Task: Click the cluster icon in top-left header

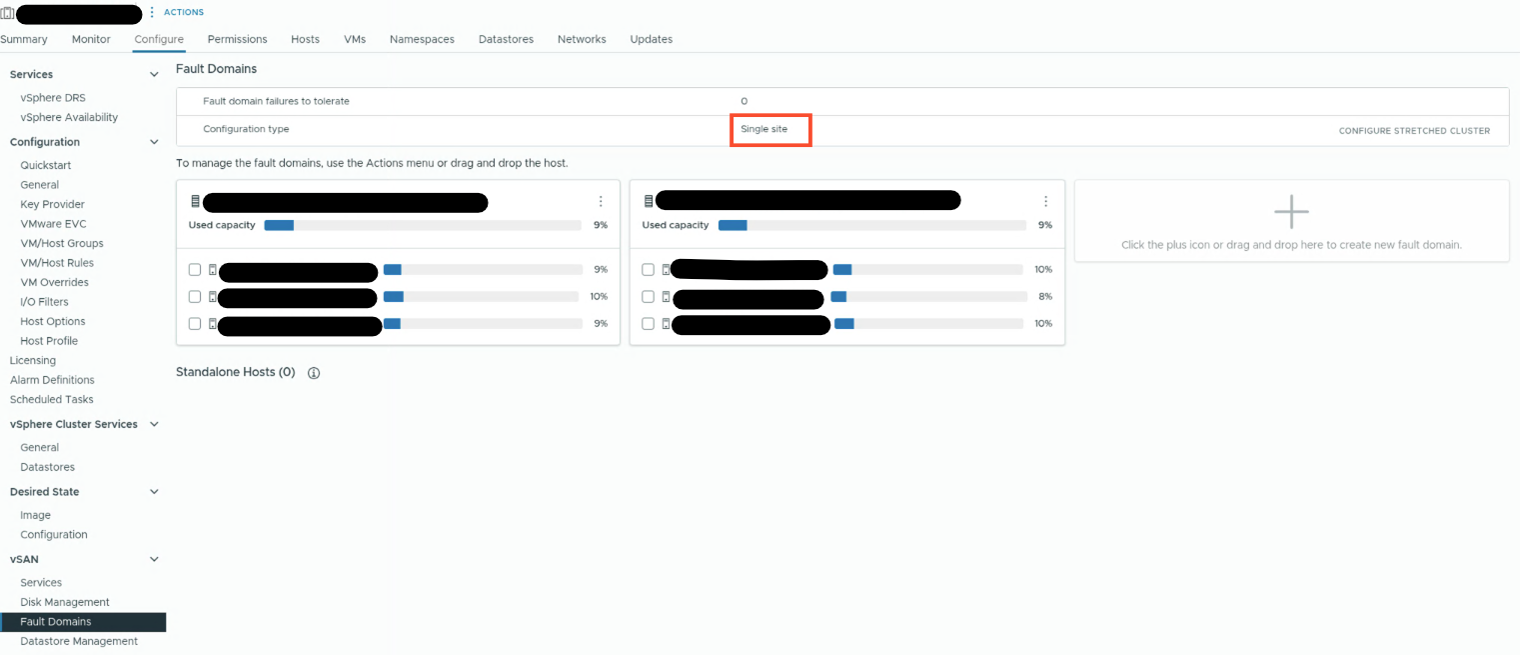Action: pos(7,13)
